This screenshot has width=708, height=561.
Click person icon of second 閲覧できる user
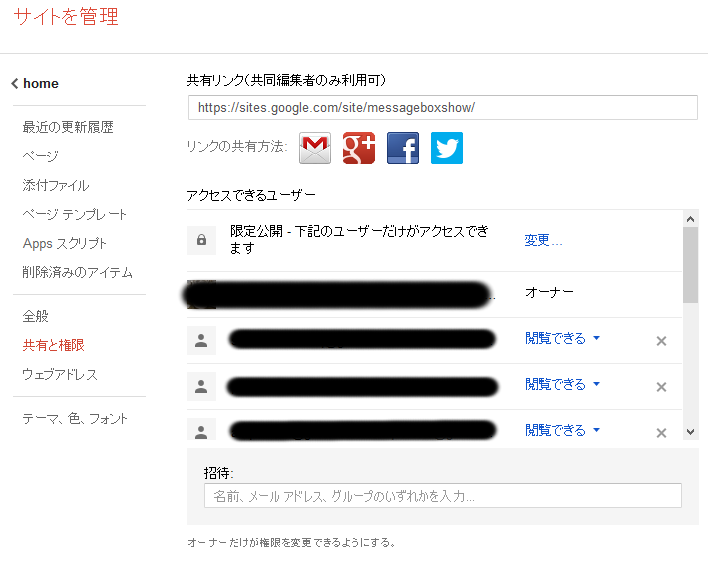pyautogui.click(x=201, y=387)
